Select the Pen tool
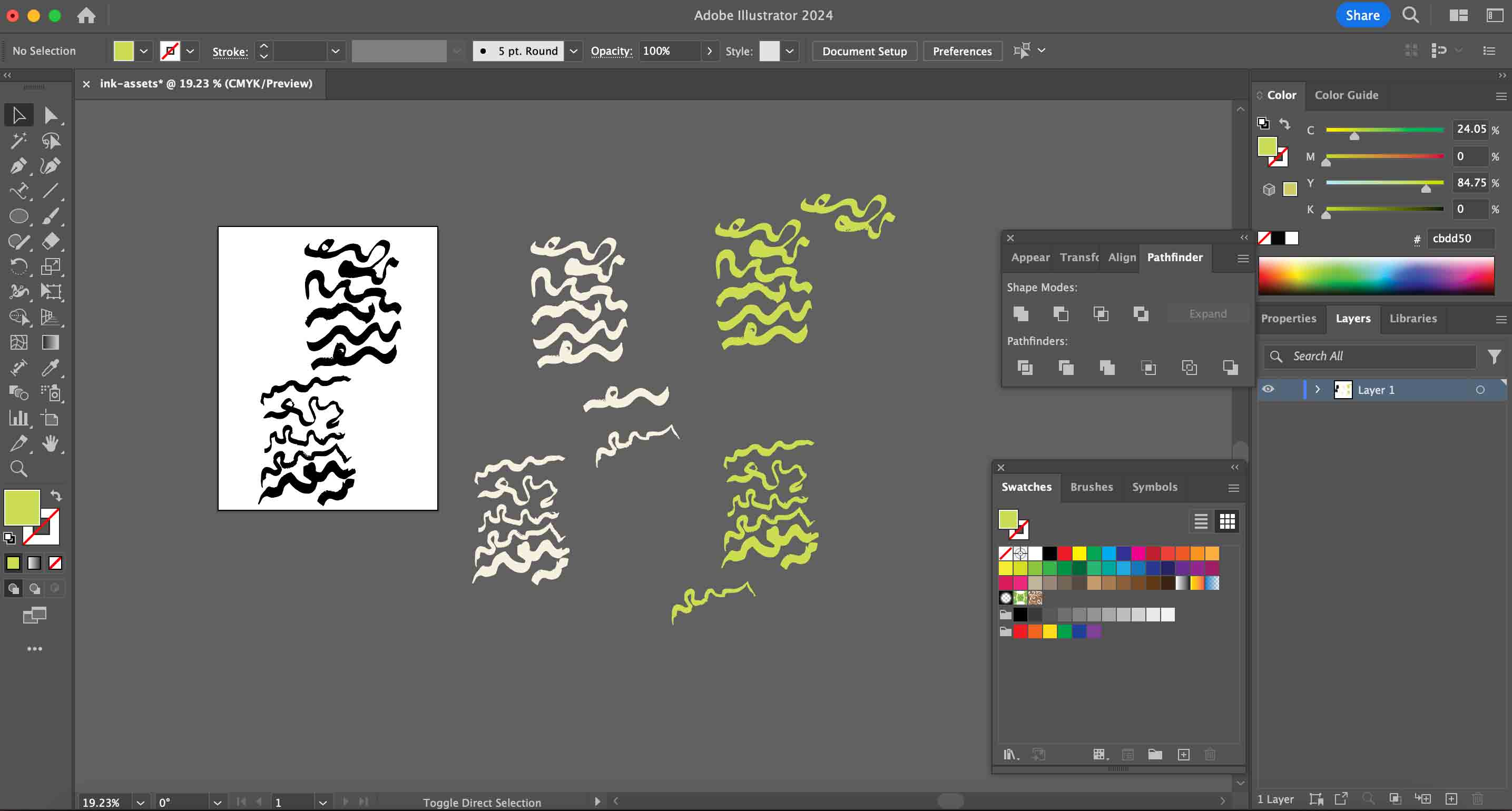Image resolution: width=1512 pixels, height=811 pixels. pos(18,166)
